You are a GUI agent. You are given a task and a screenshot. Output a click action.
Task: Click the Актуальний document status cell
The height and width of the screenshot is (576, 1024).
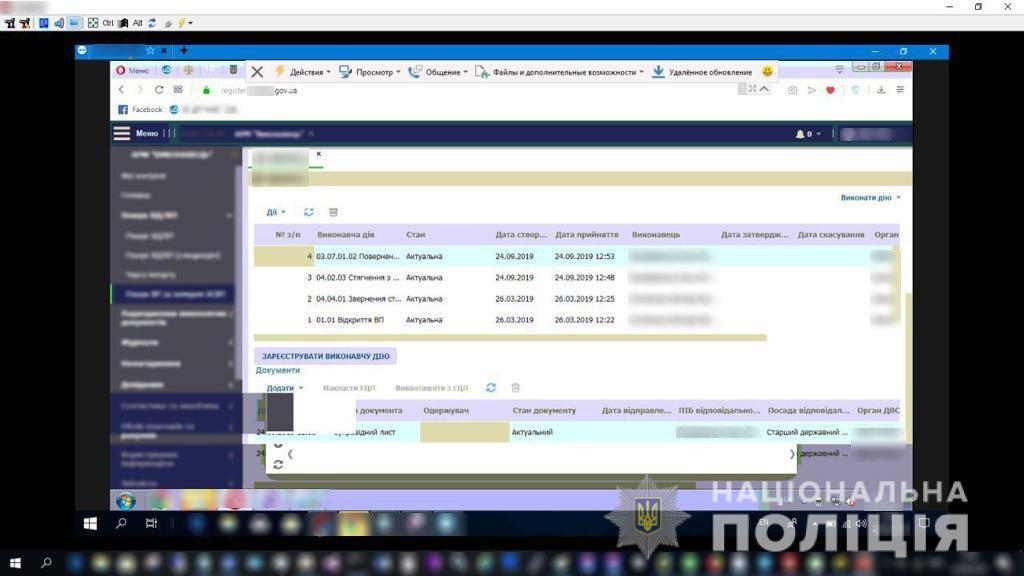point(532,432)
